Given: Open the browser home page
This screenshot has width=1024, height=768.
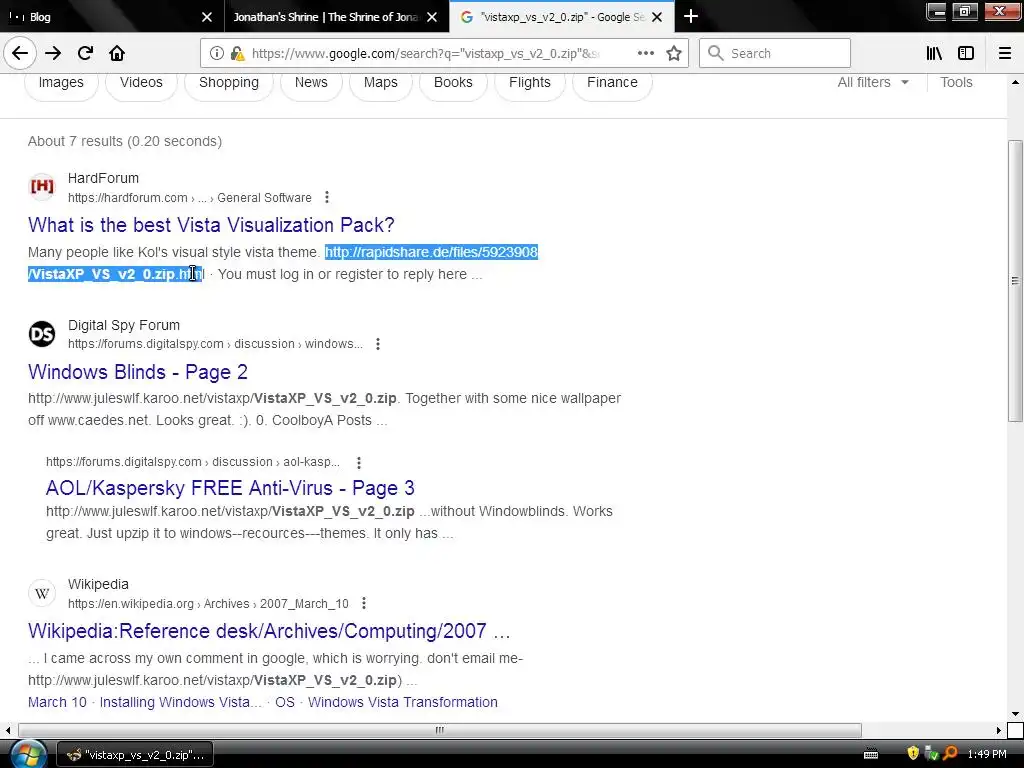Looking at the screenshot, I should [x=117, y=54].
